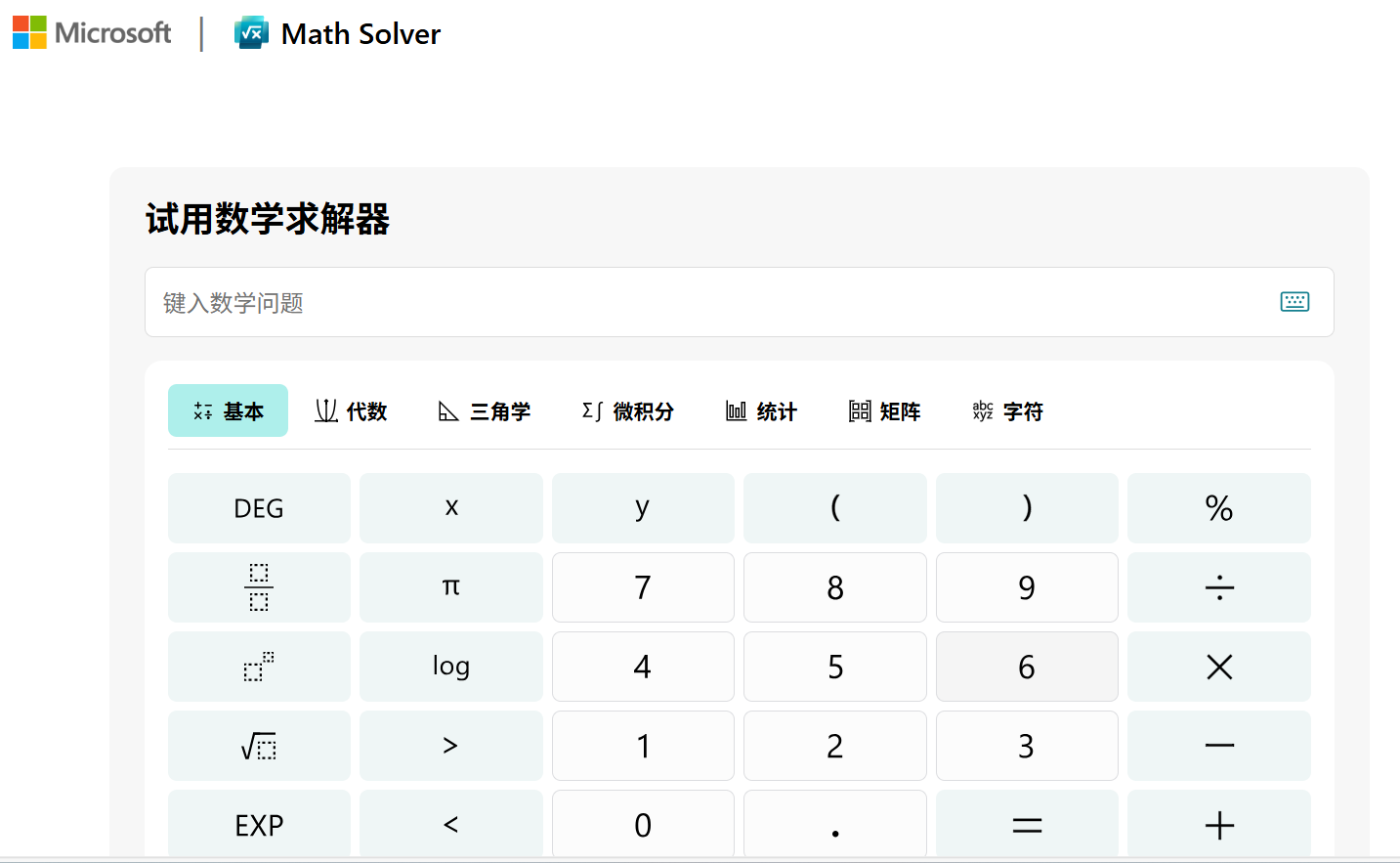
Task: Click the division operator key
Action: pyautogui.click(x=1219, y=587)
